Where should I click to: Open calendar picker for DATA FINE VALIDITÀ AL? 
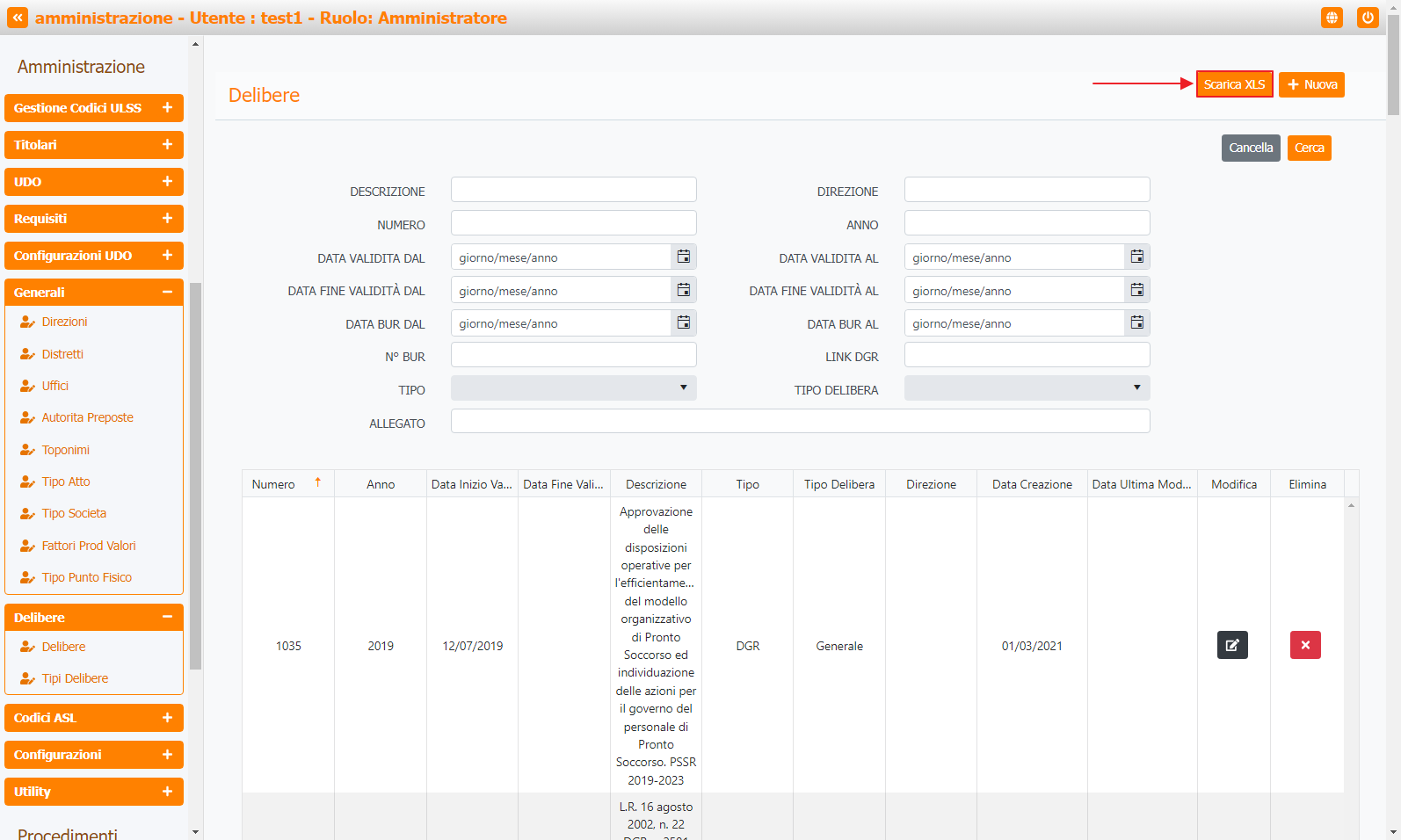1136,290
